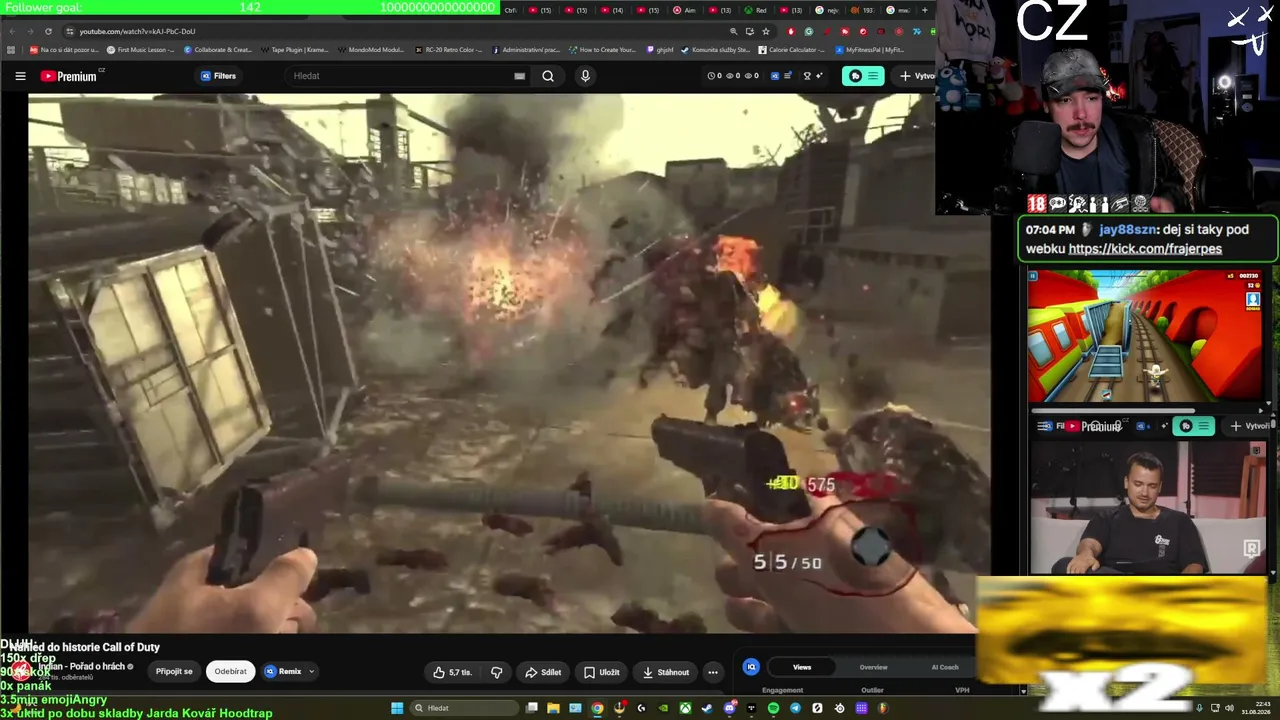Open the on-screen keyboard in search box
The height and width of the screenshot is (720, 1280).
519,76
